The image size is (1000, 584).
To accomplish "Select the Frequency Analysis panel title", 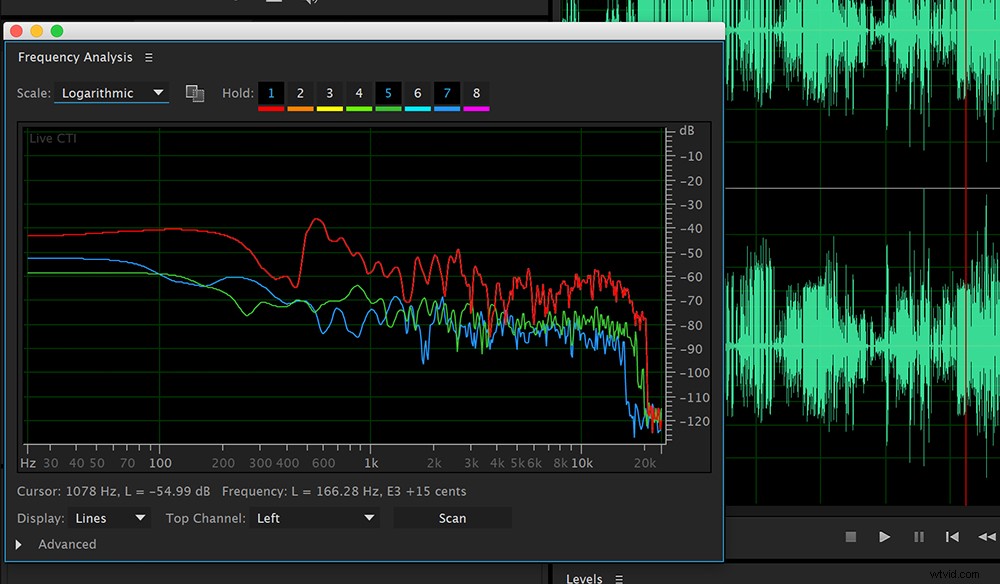I will 74,57.
